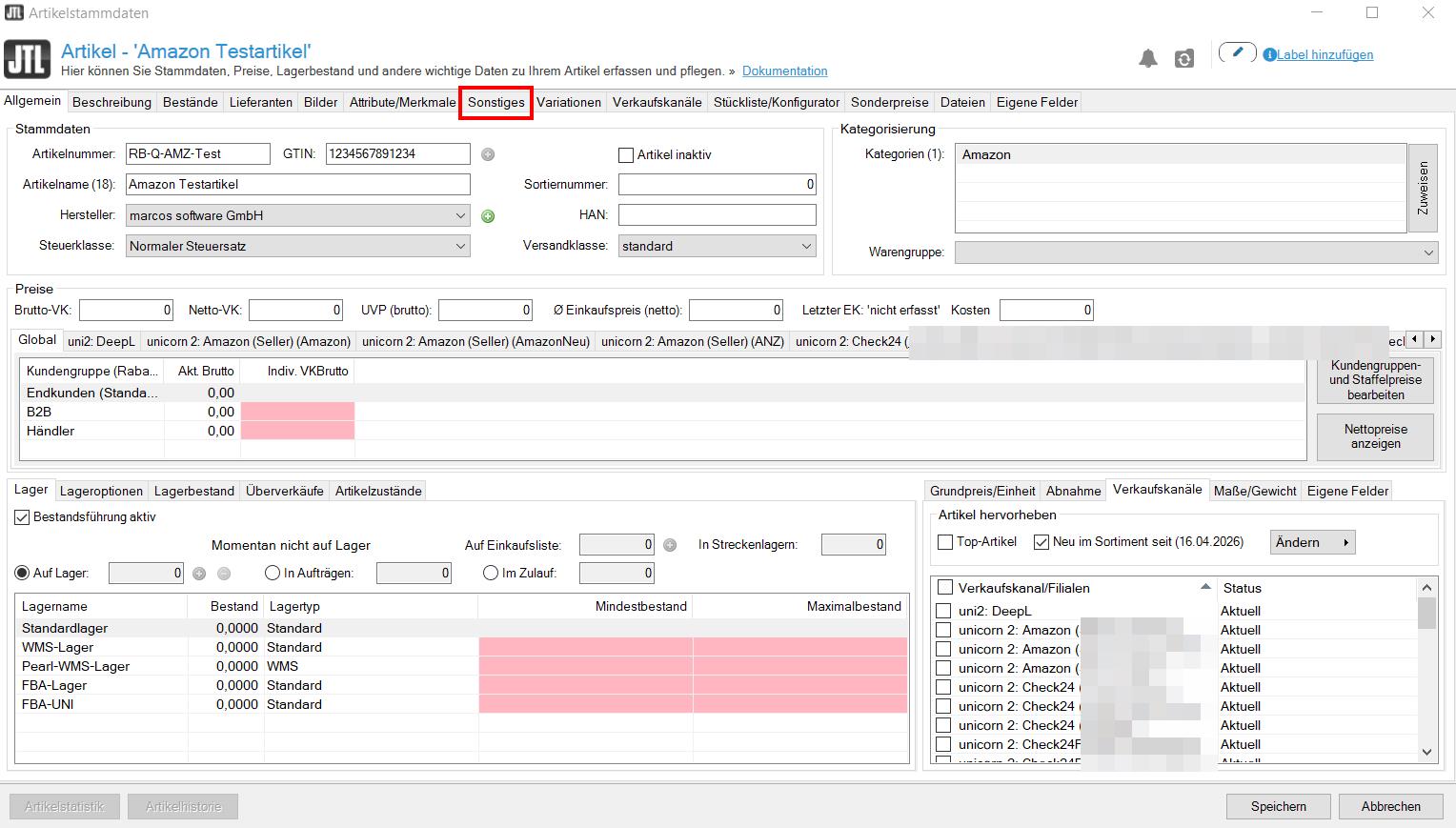
Task: Open the Attribute/Merkmale tab
Action: [402, 102]
